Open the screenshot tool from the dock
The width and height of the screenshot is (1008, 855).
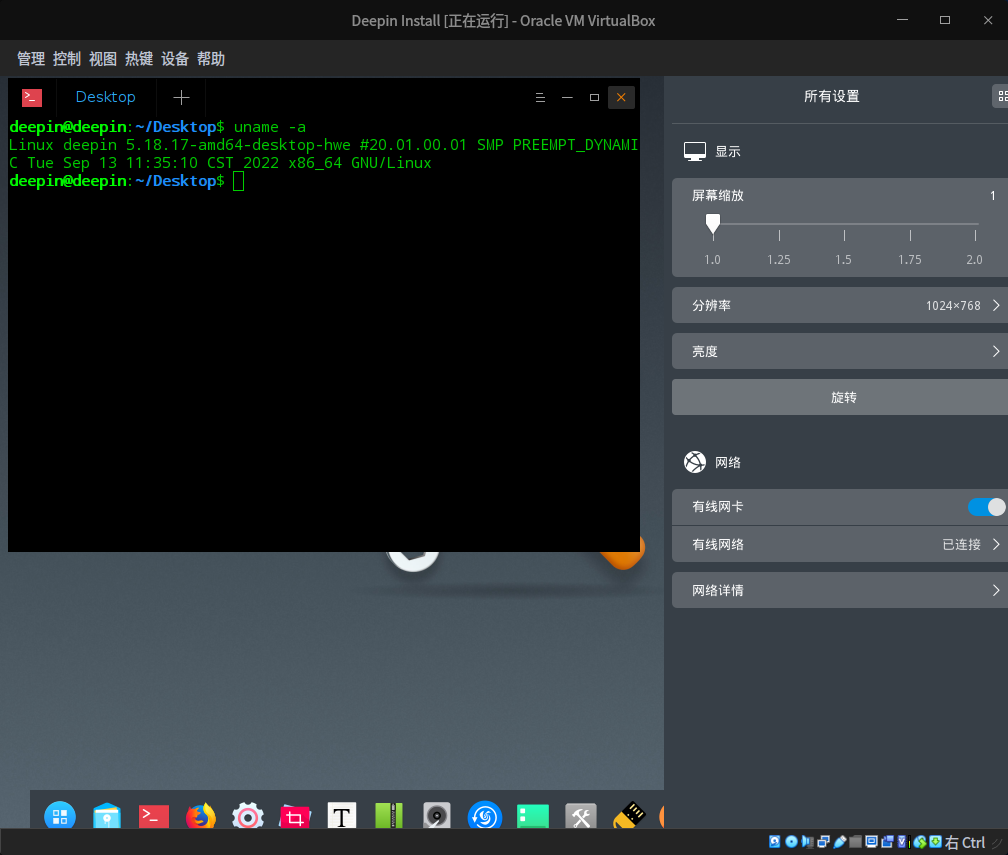click(294, 816)
